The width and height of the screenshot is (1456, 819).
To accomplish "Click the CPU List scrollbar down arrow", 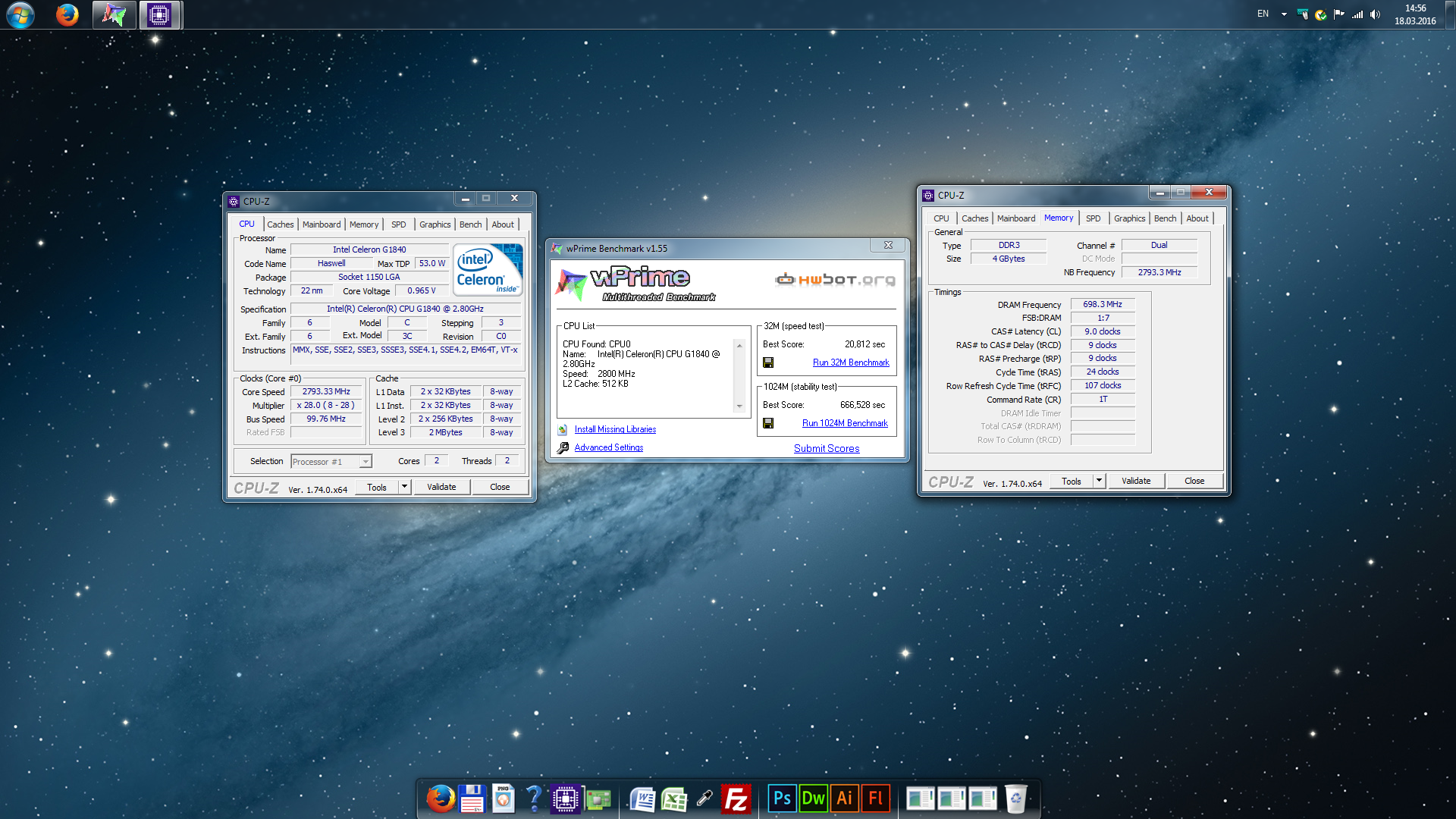I will tap(739, 406).
